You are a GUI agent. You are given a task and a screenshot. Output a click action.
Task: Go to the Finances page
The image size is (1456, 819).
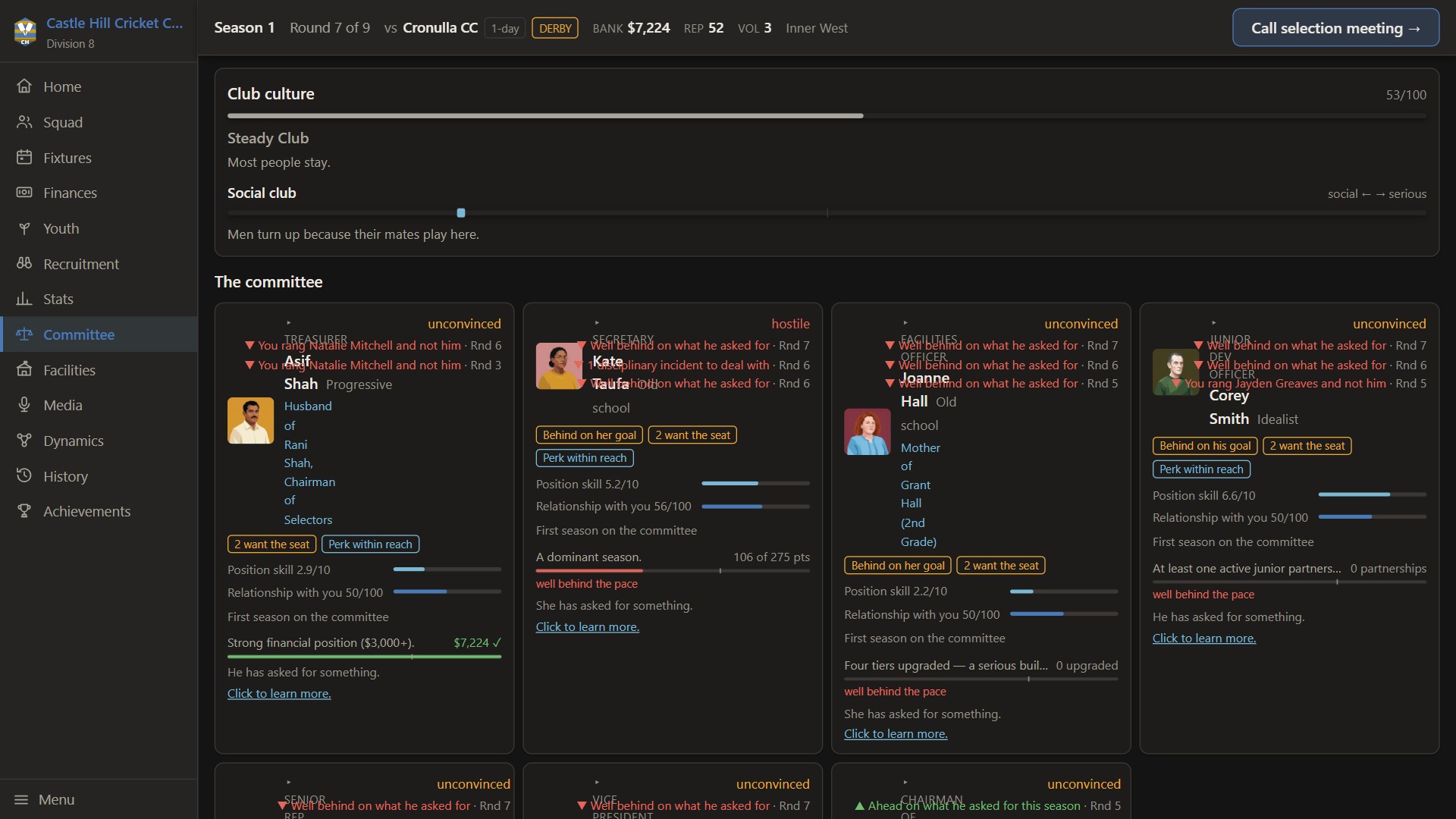tap(99, 193)
